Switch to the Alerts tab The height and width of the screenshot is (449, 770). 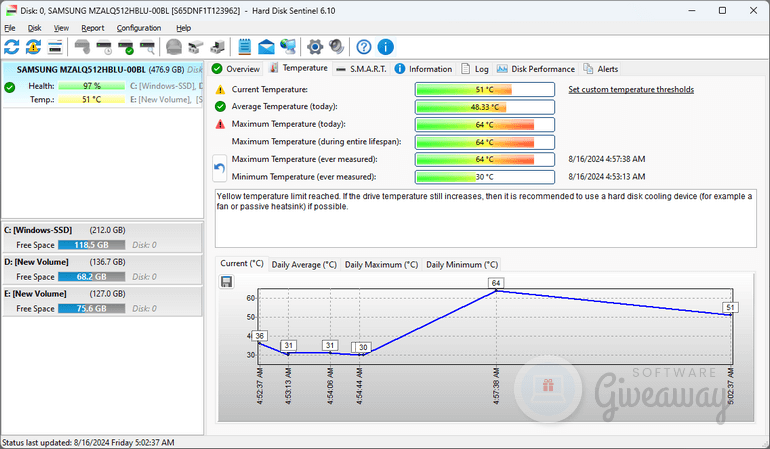[601, 69]
